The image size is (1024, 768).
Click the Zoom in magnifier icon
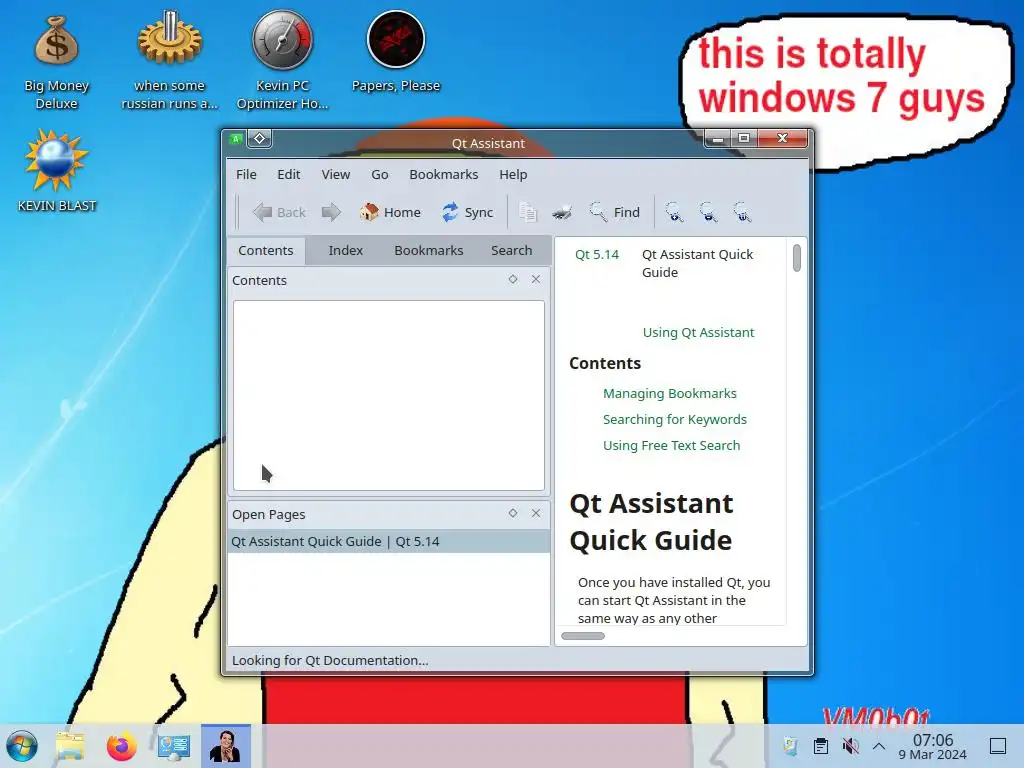pos(674,212)
